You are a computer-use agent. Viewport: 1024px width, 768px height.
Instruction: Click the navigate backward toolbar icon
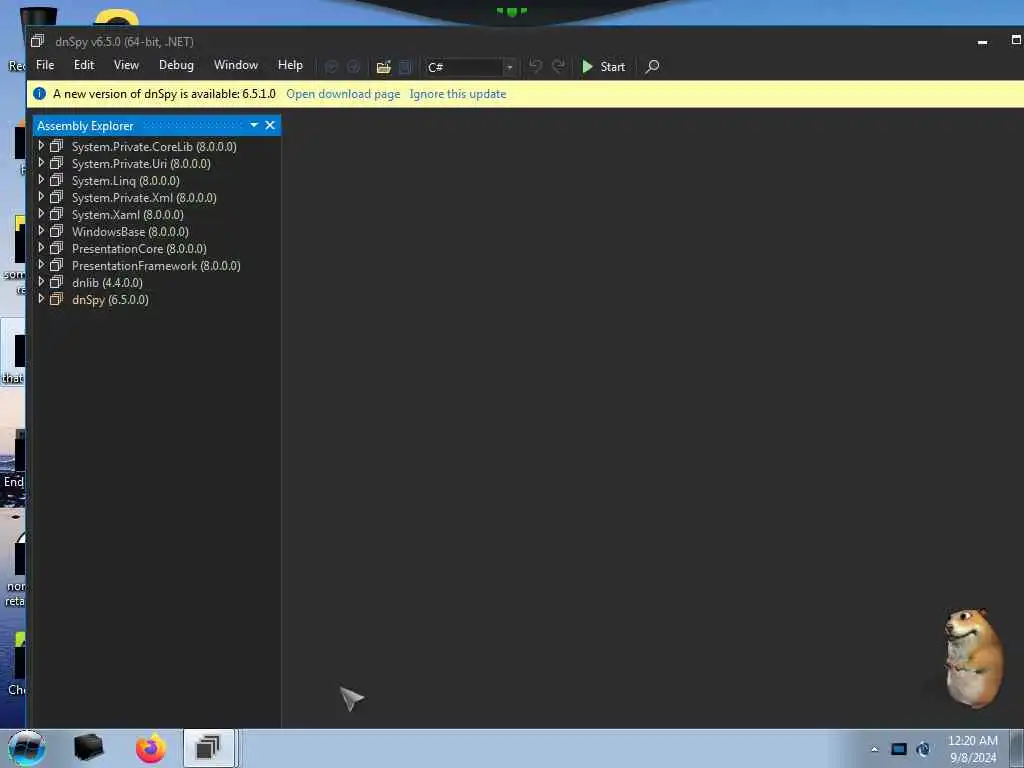pyautogui.click(x=332, y=67)
